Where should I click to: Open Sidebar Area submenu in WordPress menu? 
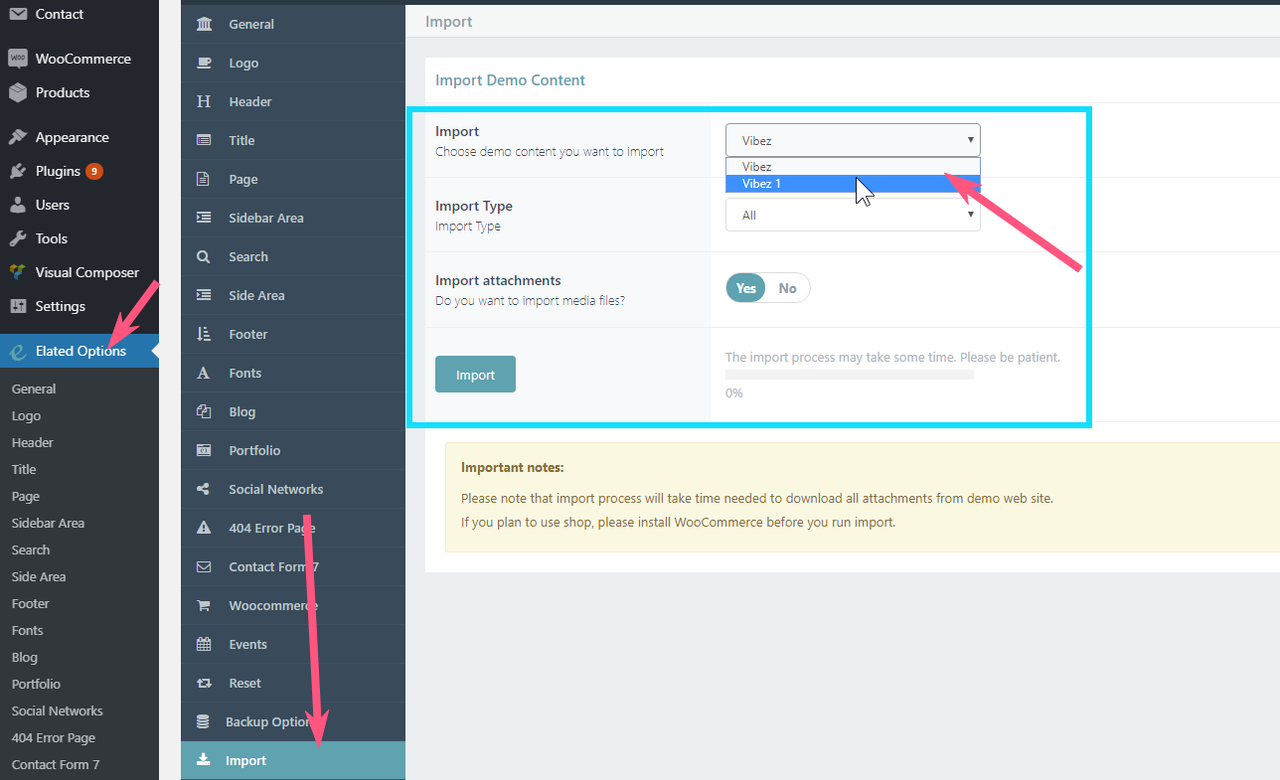[48, 523]
